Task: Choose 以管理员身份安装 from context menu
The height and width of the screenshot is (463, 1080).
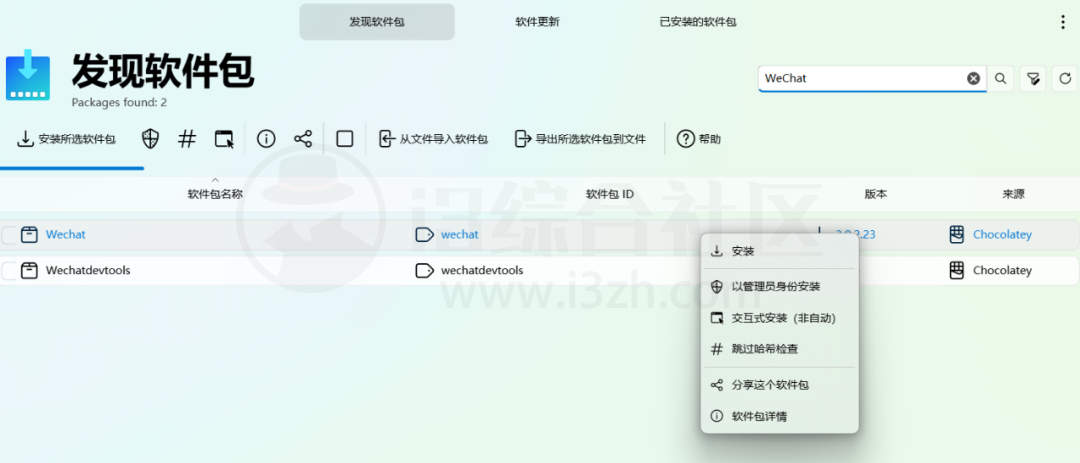Action: coord(780,287)
